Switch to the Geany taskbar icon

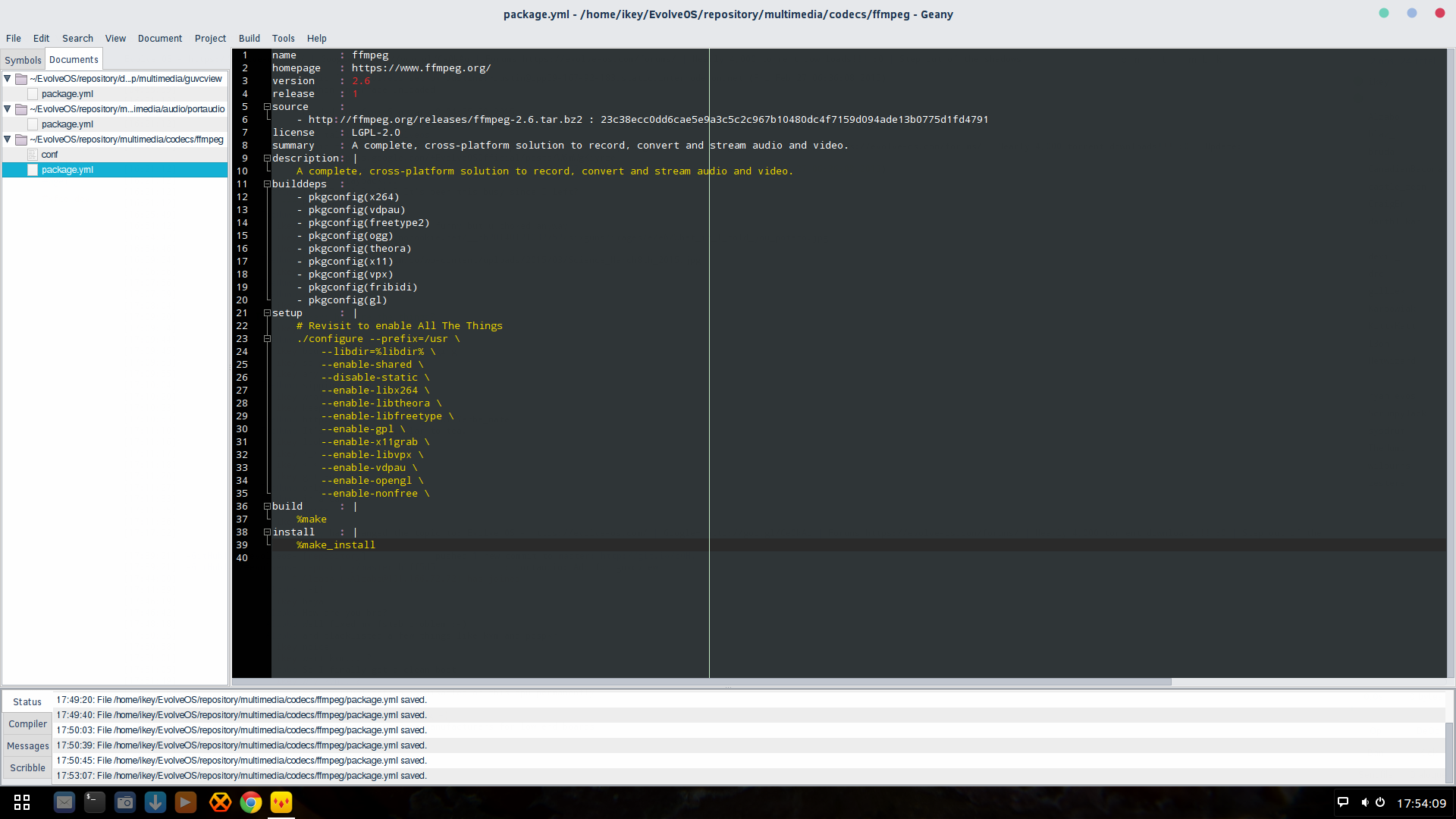pos(281,802)
